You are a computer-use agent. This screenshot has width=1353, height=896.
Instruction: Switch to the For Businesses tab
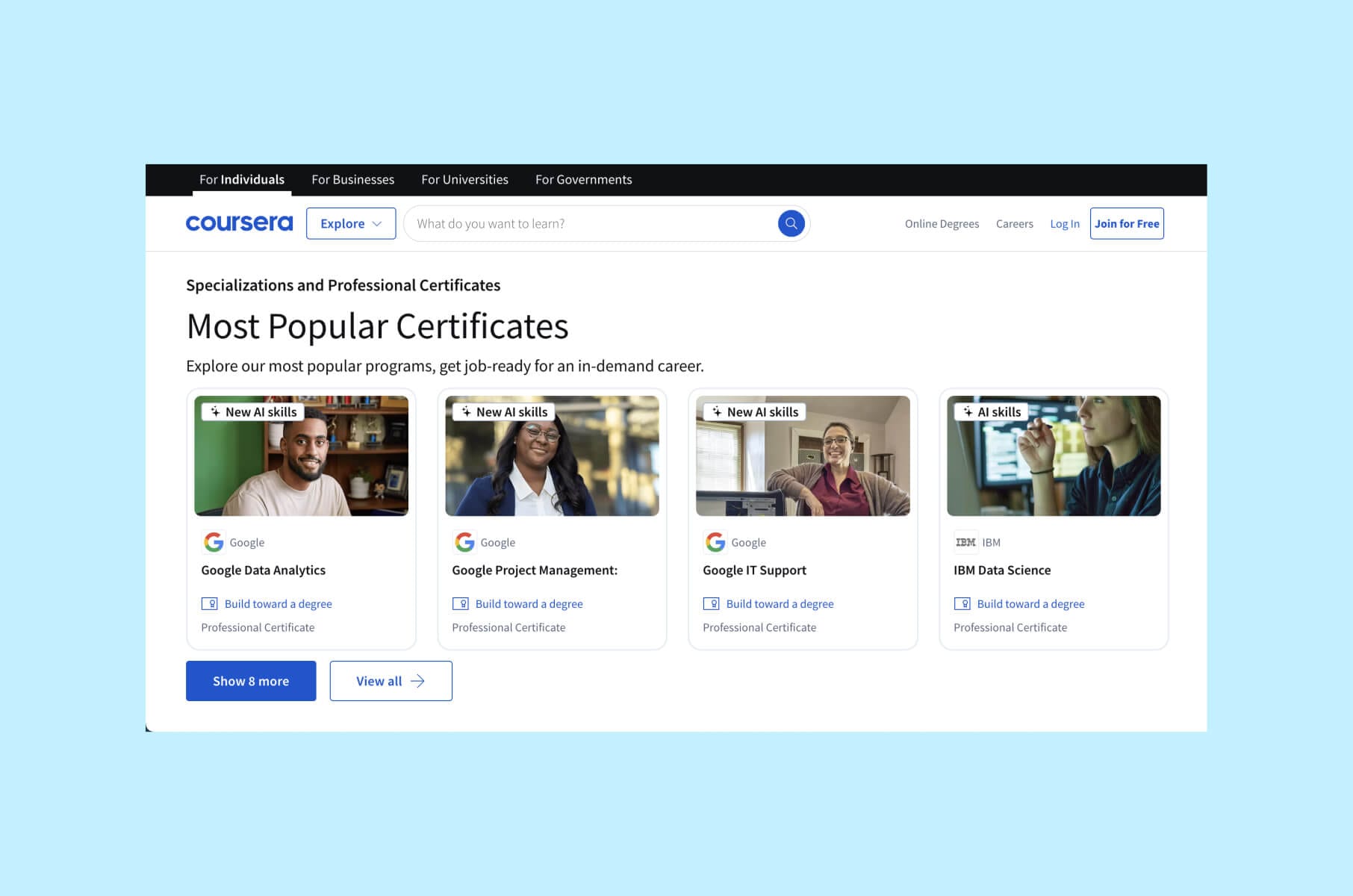[x=353, y=180]
